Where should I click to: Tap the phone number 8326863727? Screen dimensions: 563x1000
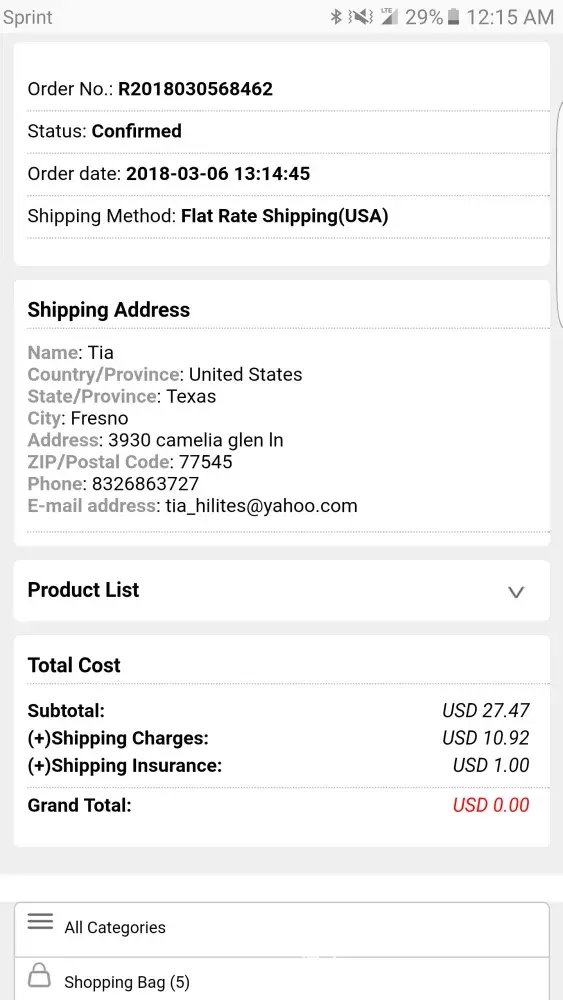click(x=145, y=484)
